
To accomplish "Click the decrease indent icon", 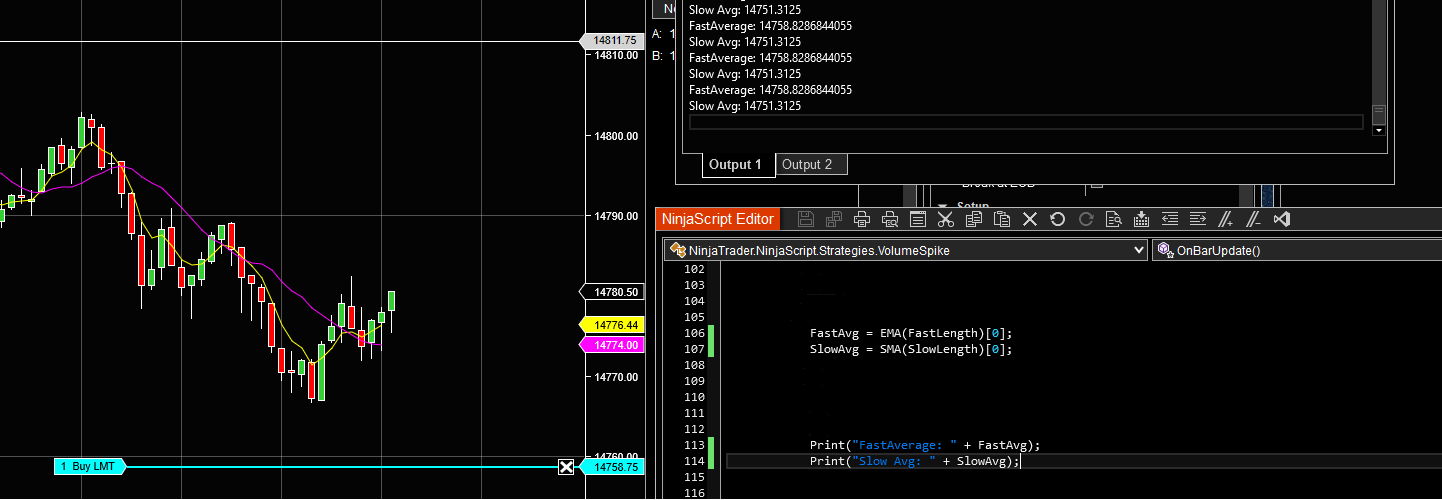I will (1170, 219).
